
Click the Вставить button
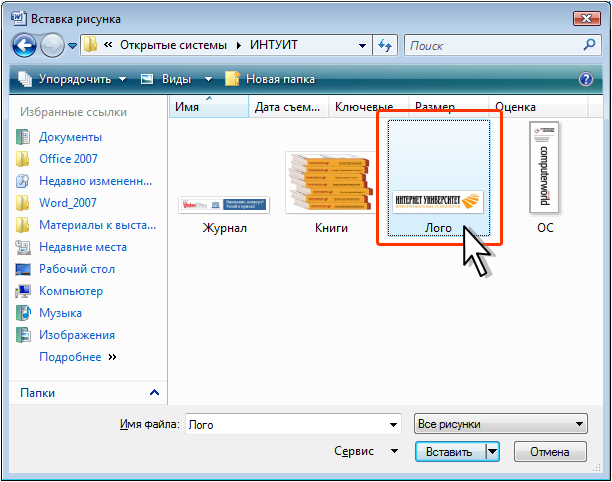click(450, 452)
